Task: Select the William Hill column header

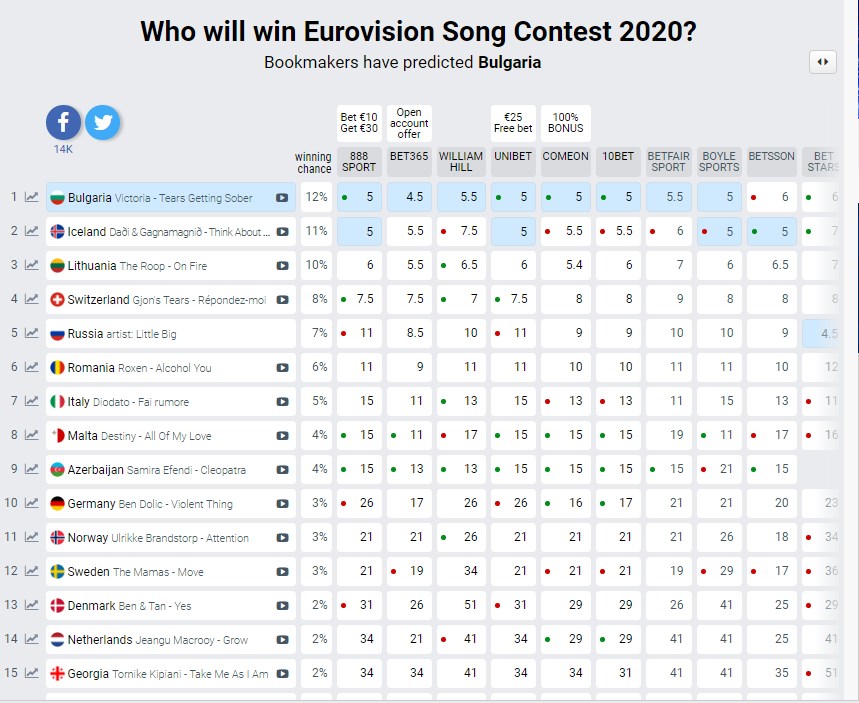Action: click(461, 162)
